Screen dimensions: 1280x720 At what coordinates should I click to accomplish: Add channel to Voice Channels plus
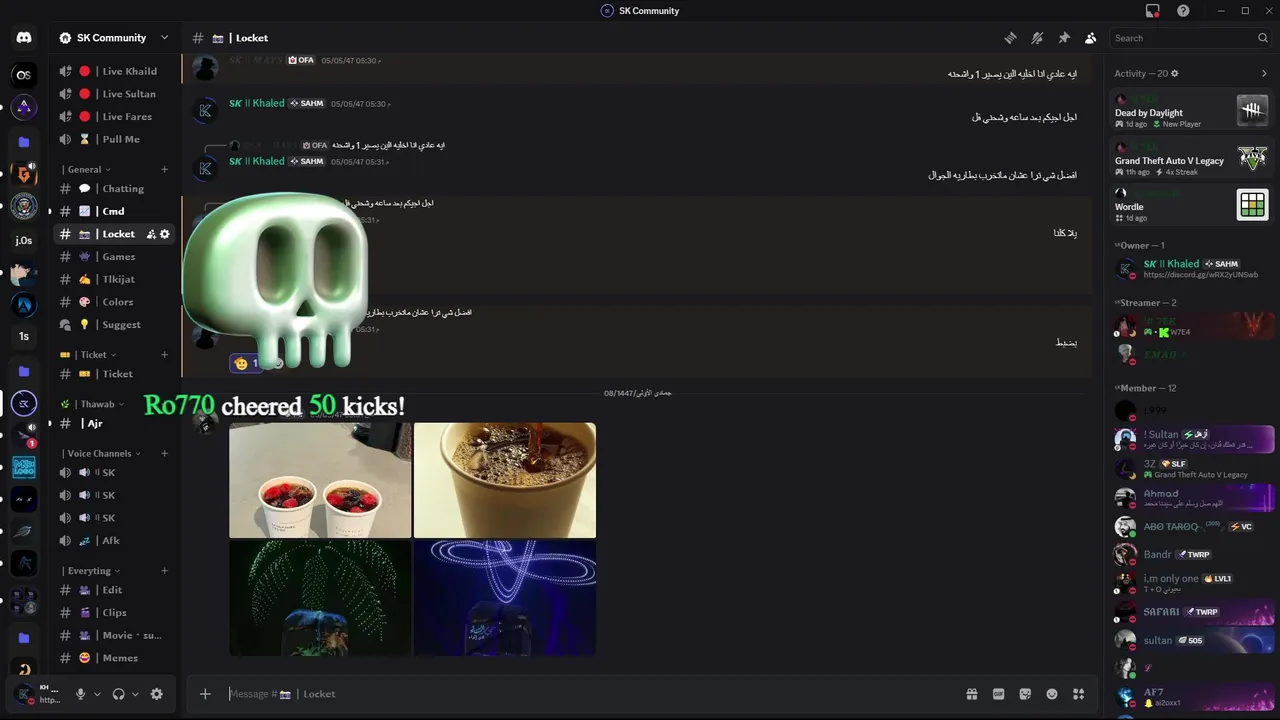(164, 453)
